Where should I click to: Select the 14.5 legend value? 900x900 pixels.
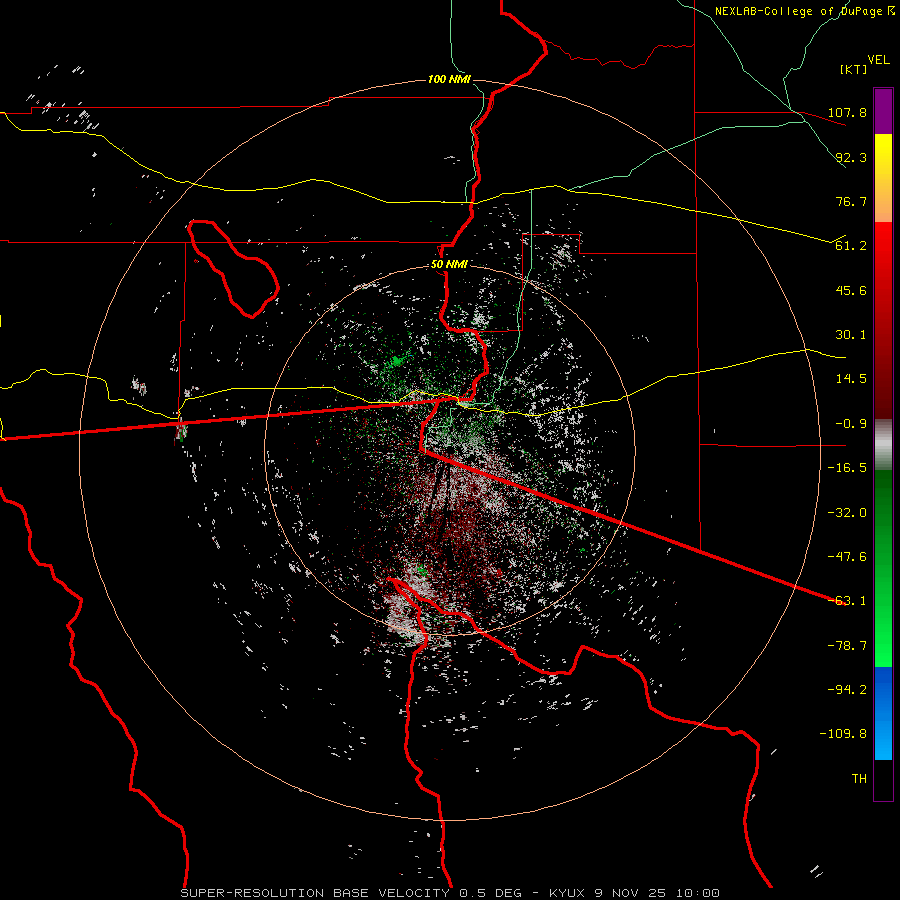850,379
